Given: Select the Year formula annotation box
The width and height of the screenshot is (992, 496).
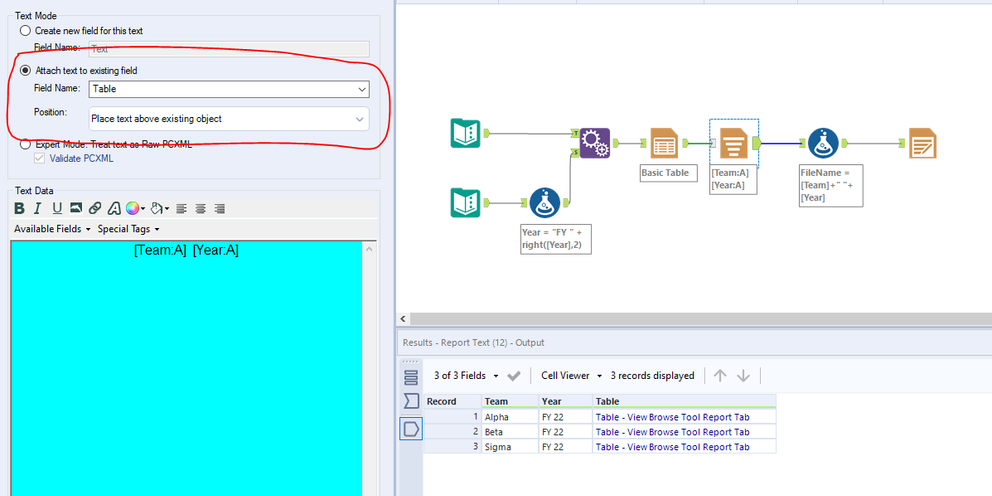Looking at the screenshot, I should 555,239.
